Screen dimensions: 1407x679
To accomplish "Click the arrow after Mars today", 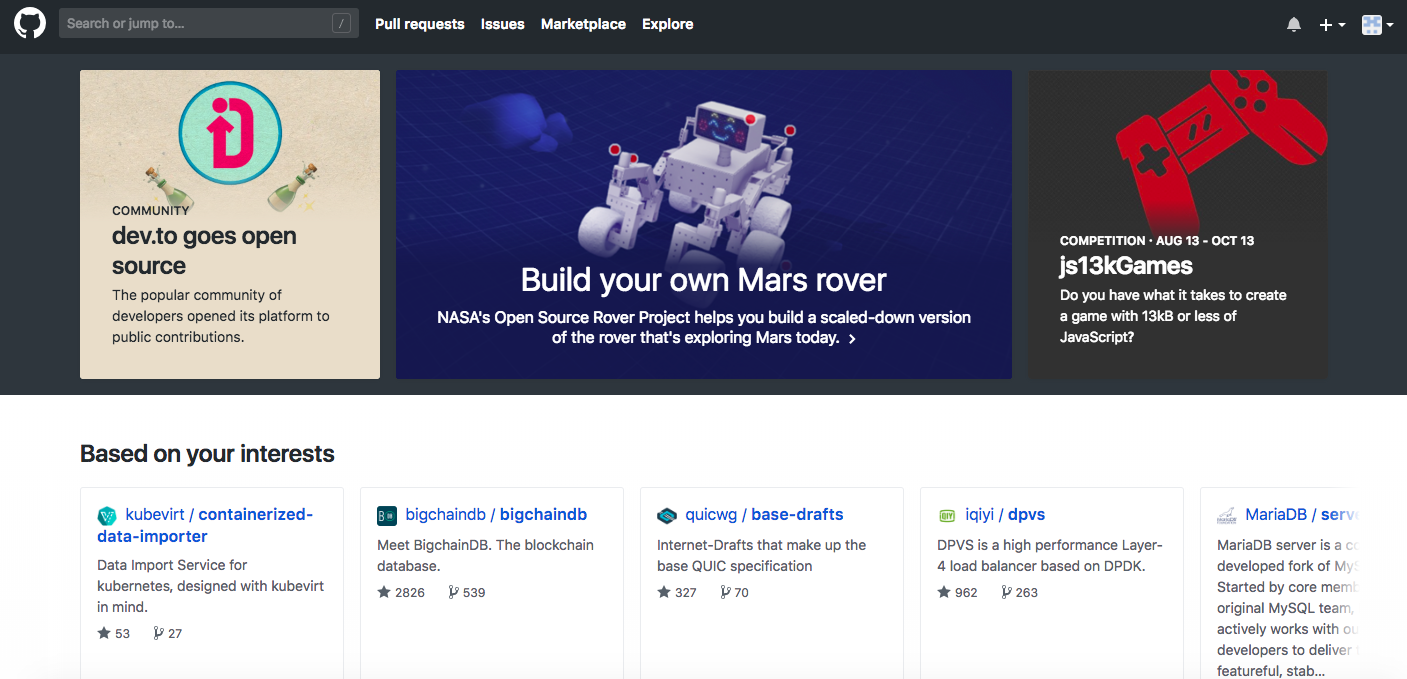I will pos(852,339).
